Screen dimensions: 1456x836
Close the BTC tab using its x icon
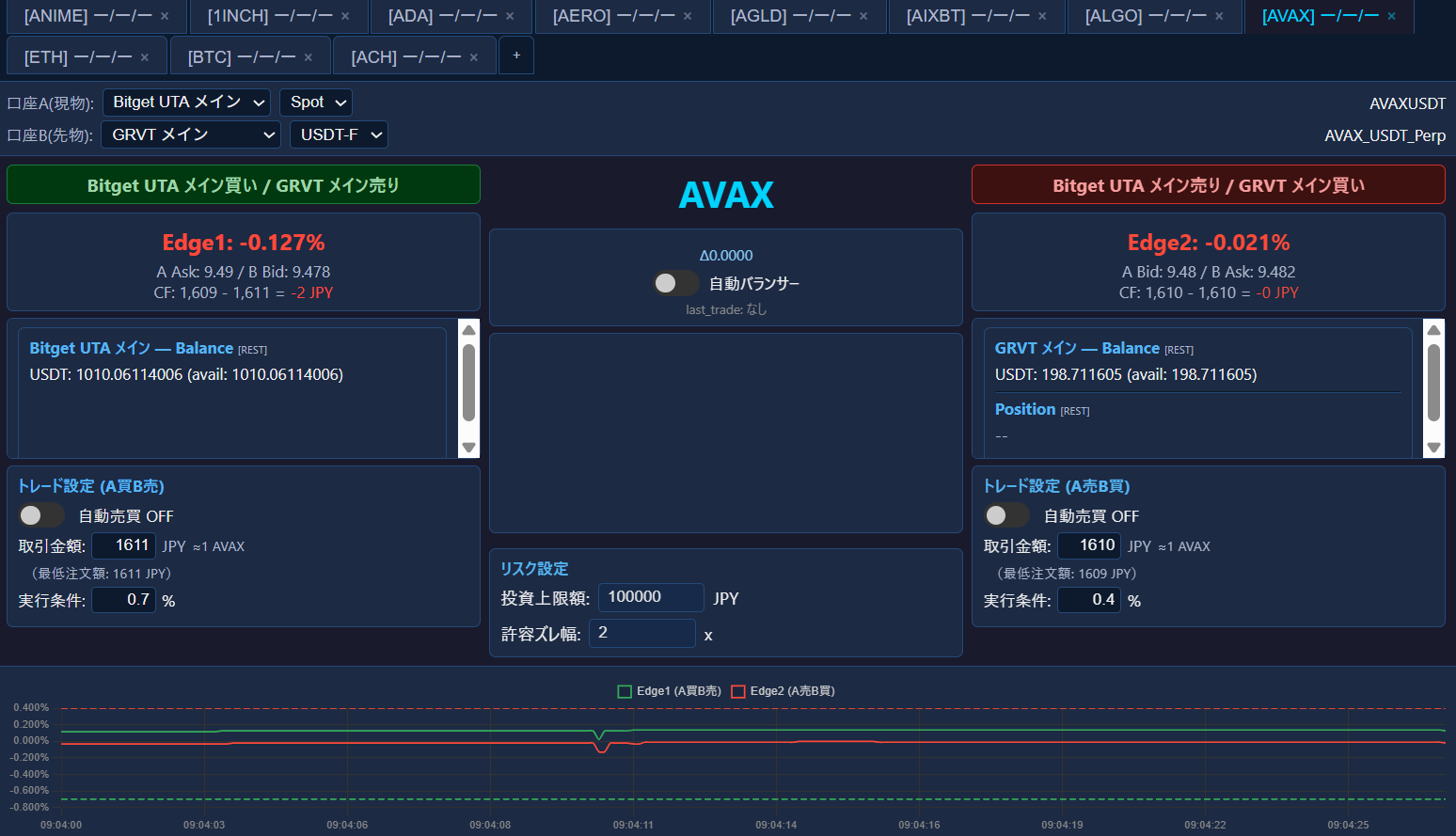(x=308, y=57)
